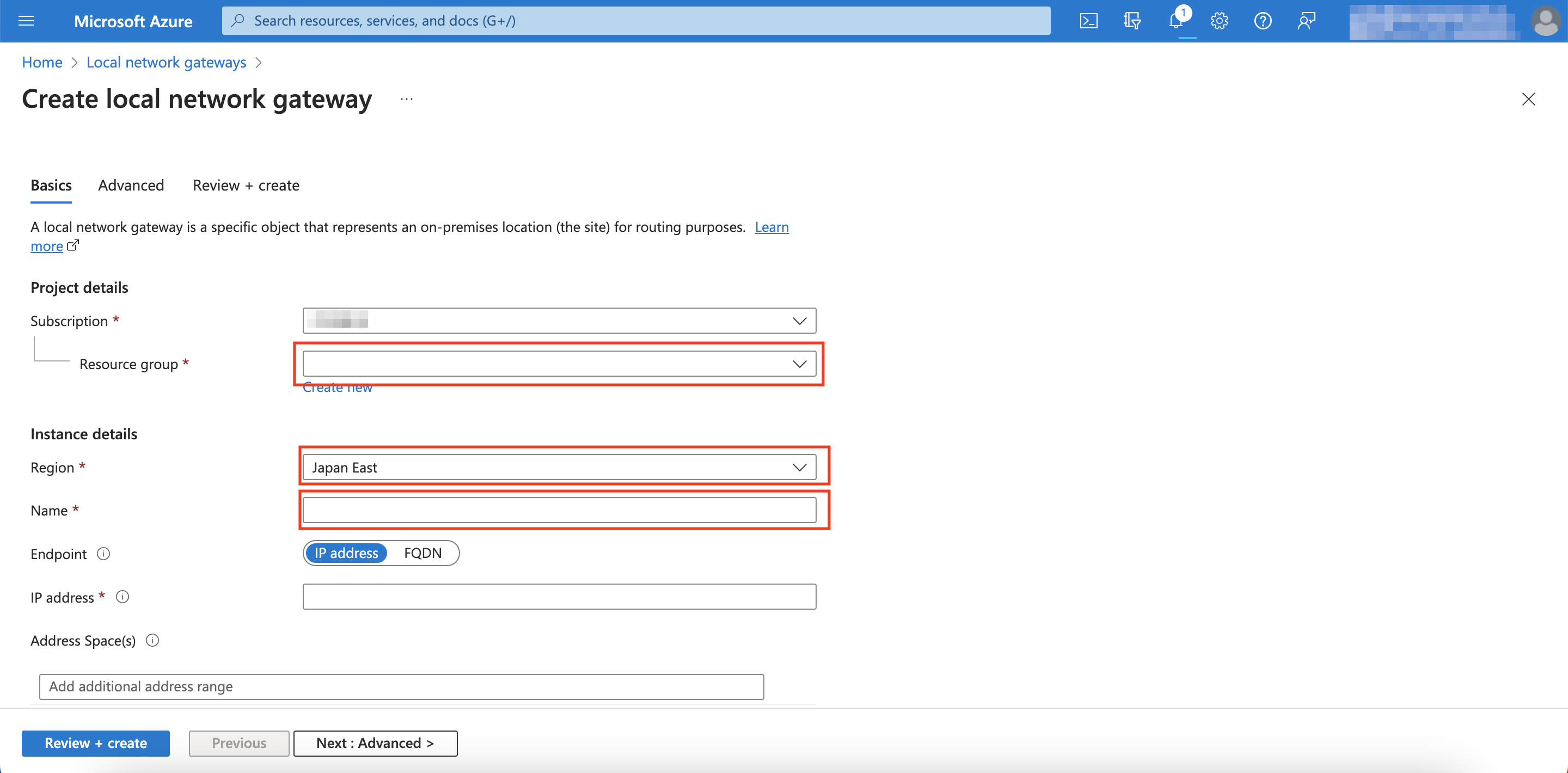
Task: Open the Azure portal hamburger menu
Action: (26, 20)
